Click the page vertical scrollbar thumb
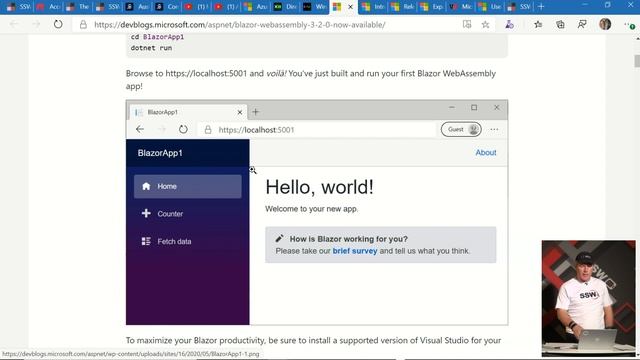This screenshot has height=360, width=640. click(637, 61)
